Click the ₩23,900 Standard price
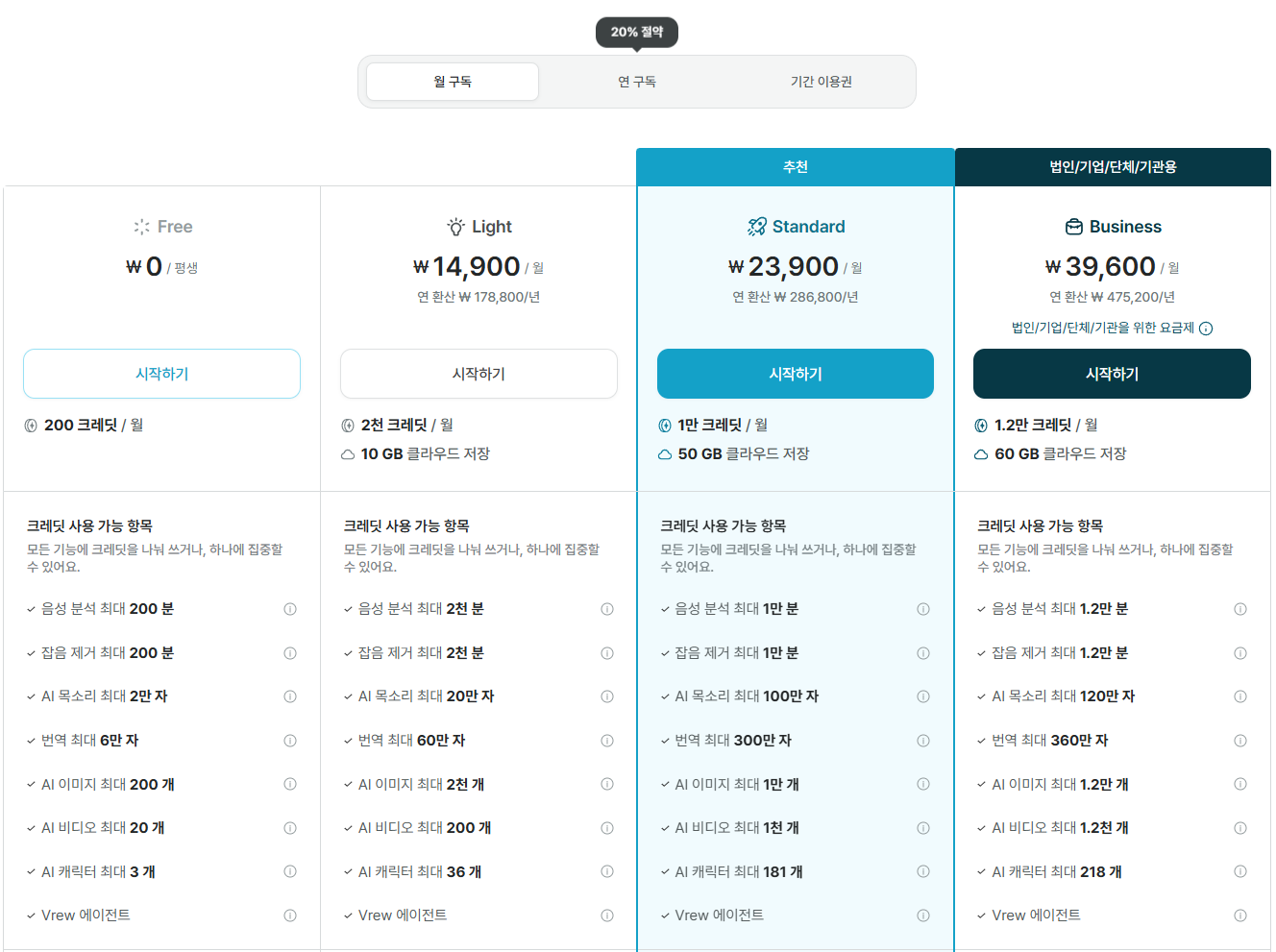 tap(783, 266)
